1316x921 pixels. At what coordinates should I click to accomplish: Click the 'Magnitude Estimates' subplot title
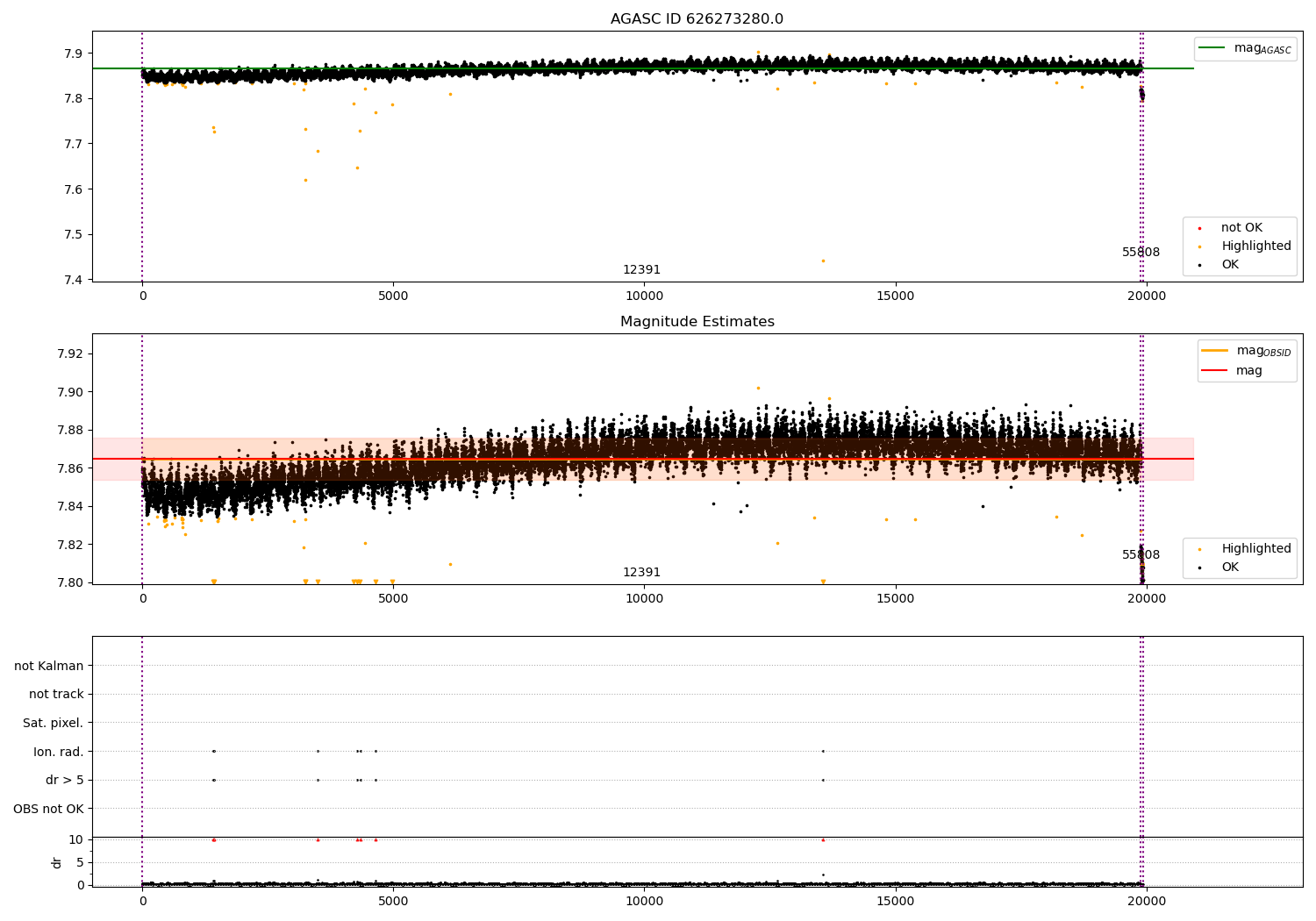(697, 322)
